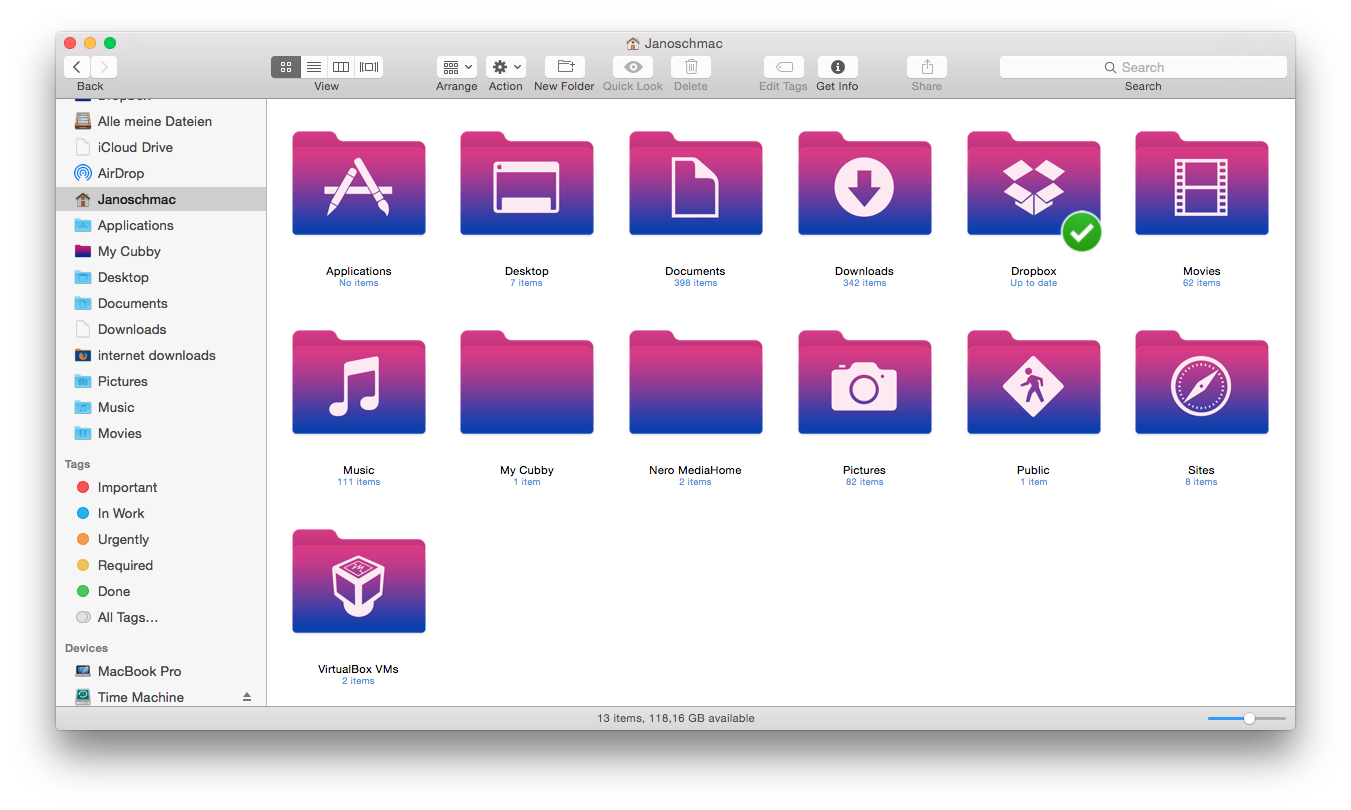Open Quick Look from the toolbar
The height and width of the screenshot is (810, 1351).
(632, 67)
